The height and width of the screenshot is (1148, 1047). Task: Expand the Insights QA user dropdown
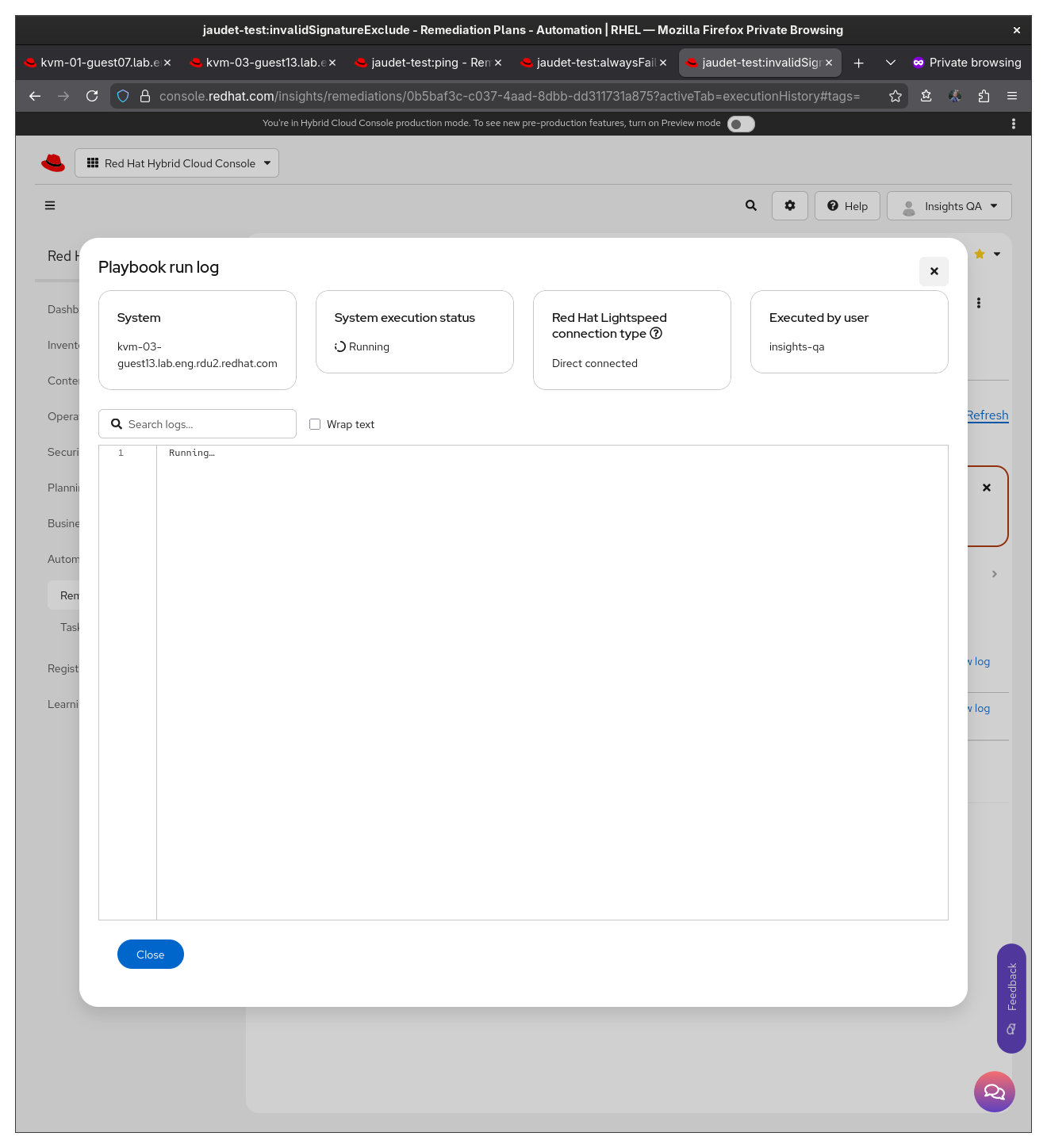(949, 205)
